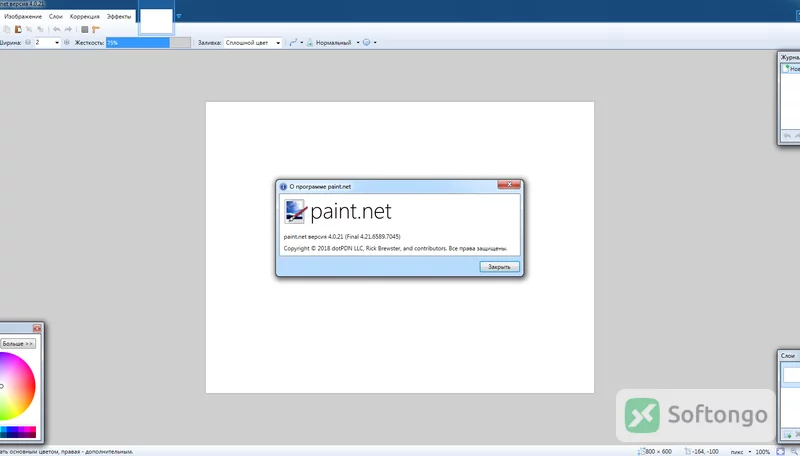This screenshot has width=800, height=456.
Task: Pick a red hue on the color wheel
Action: [x=32, y=386]
